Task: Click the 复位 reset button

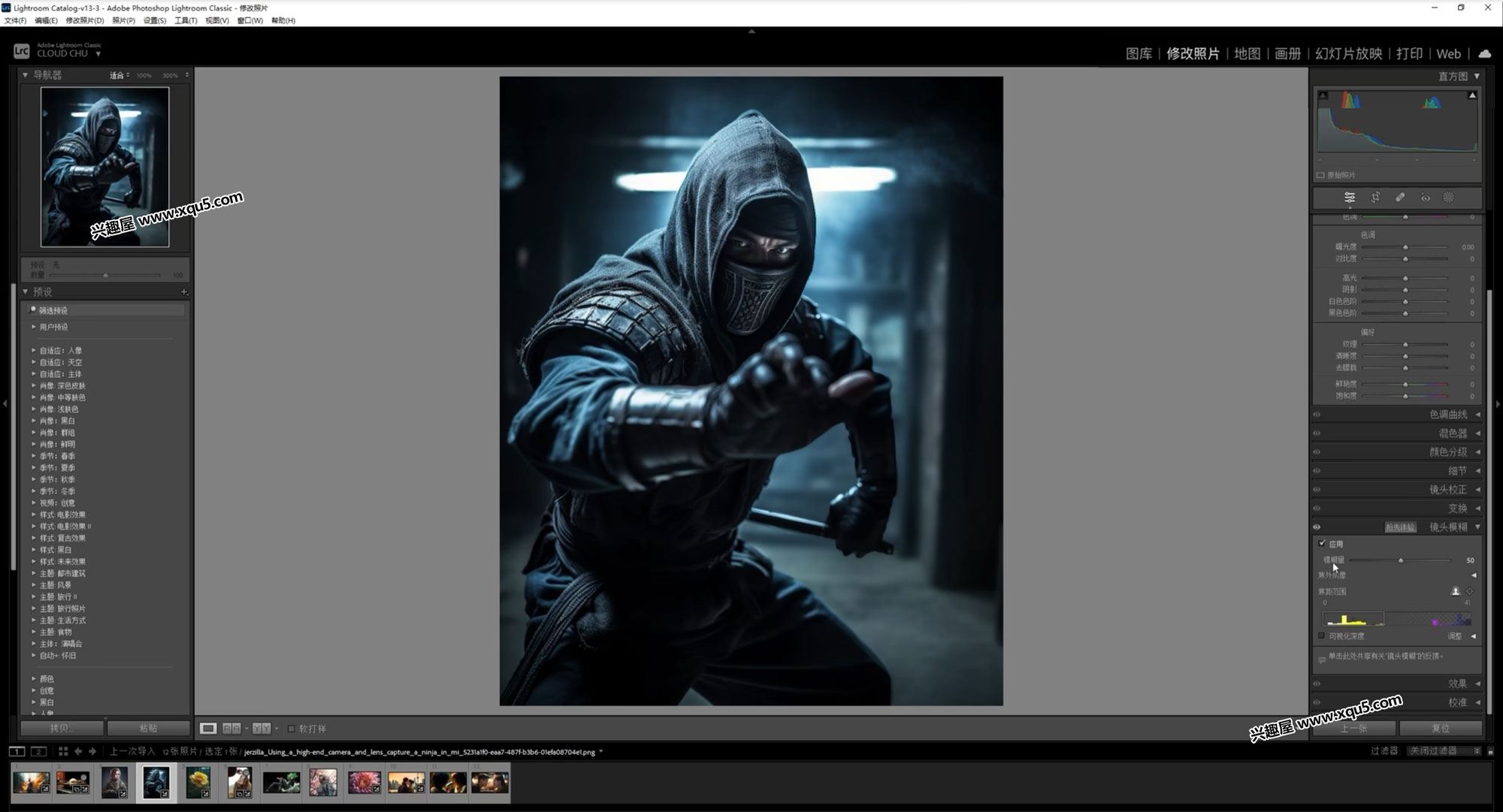Action: [x=1441, y=729]
